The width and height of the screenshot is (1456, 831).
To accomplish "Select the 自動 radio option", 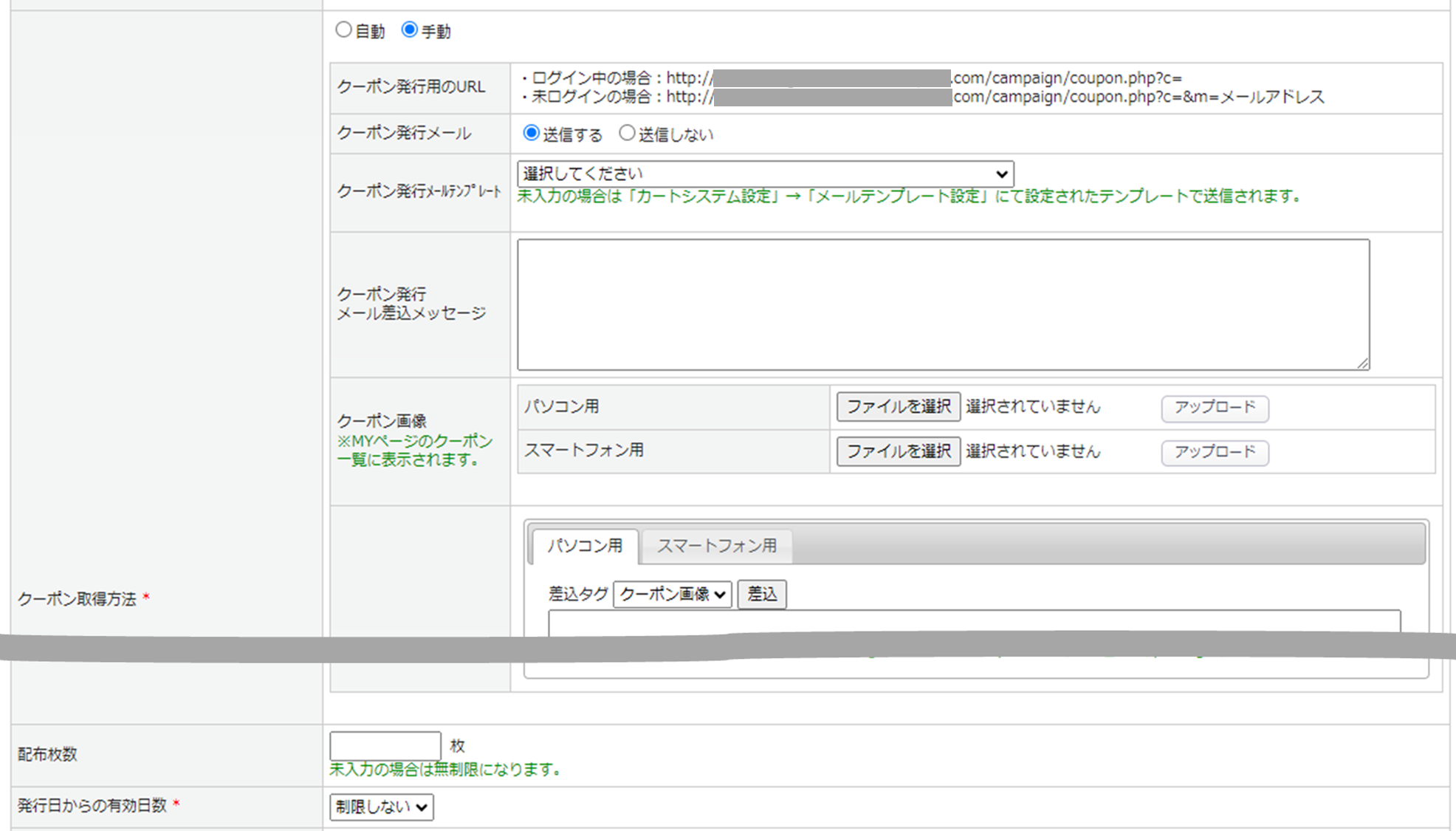I will coord(343,30).
